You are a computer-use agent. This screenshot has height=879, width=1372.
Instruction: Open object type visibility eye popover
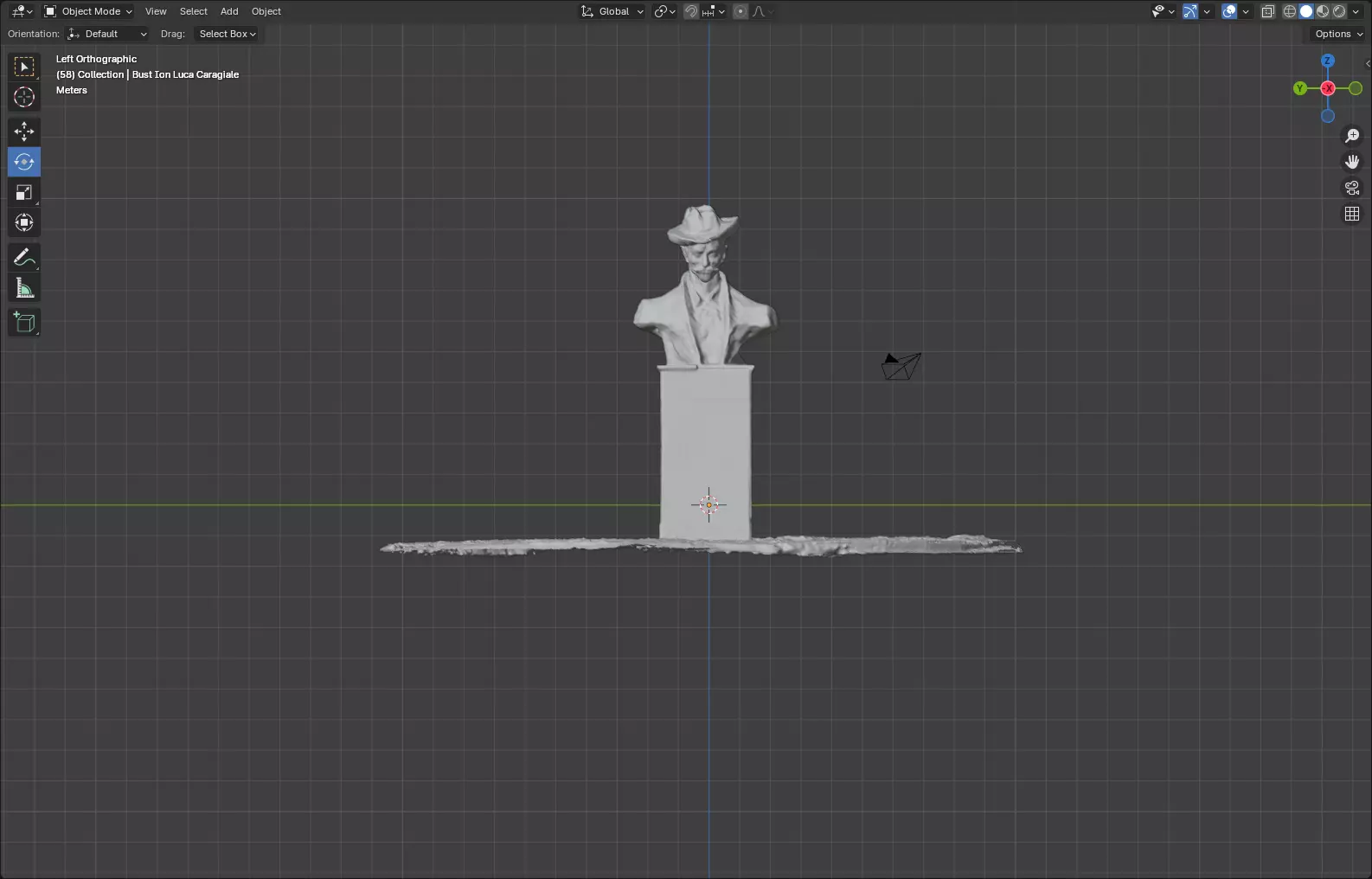[1163, 11]
